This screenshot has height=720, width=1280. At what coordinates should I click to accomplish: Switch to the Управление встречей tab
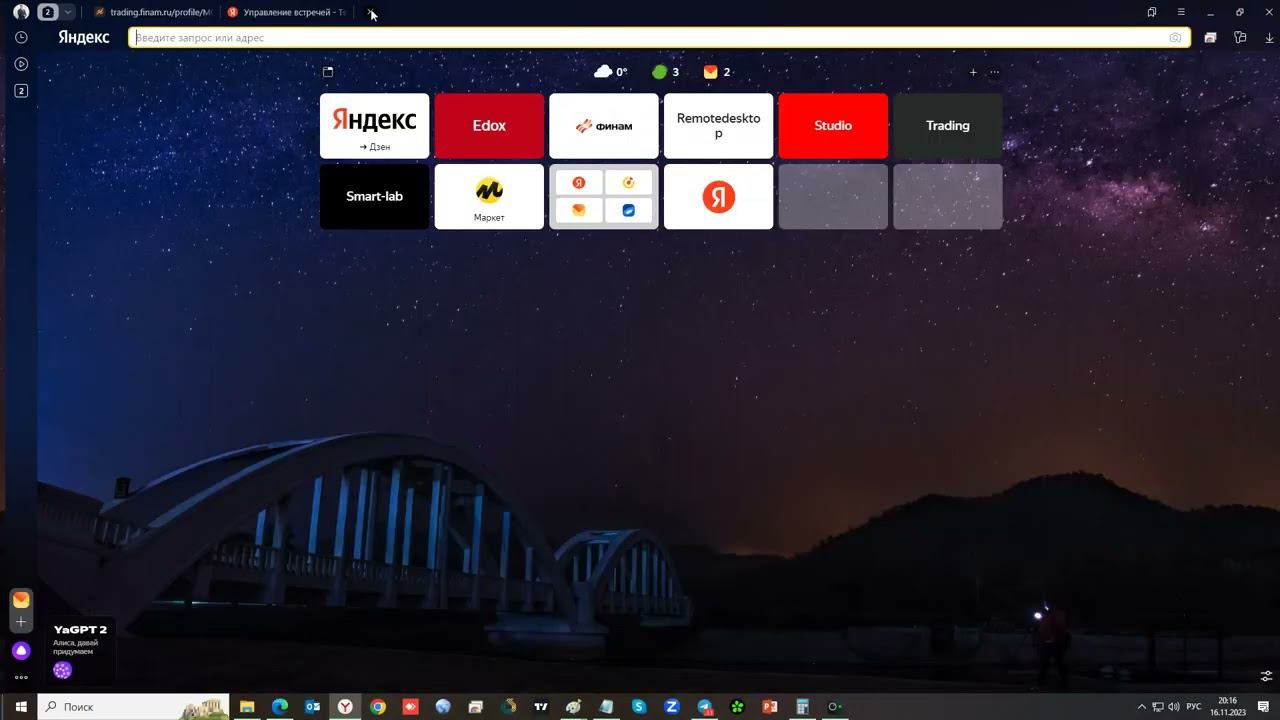287,12
